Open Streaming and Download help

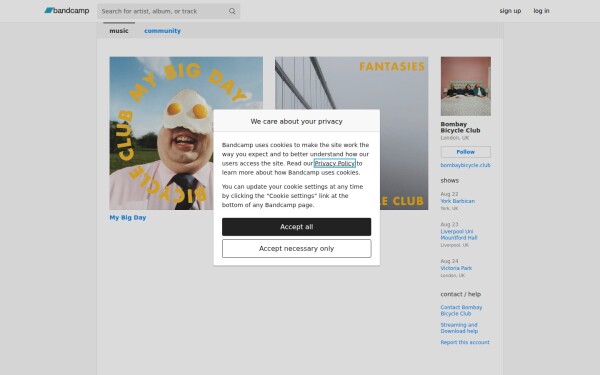click(x=459, y=328)
